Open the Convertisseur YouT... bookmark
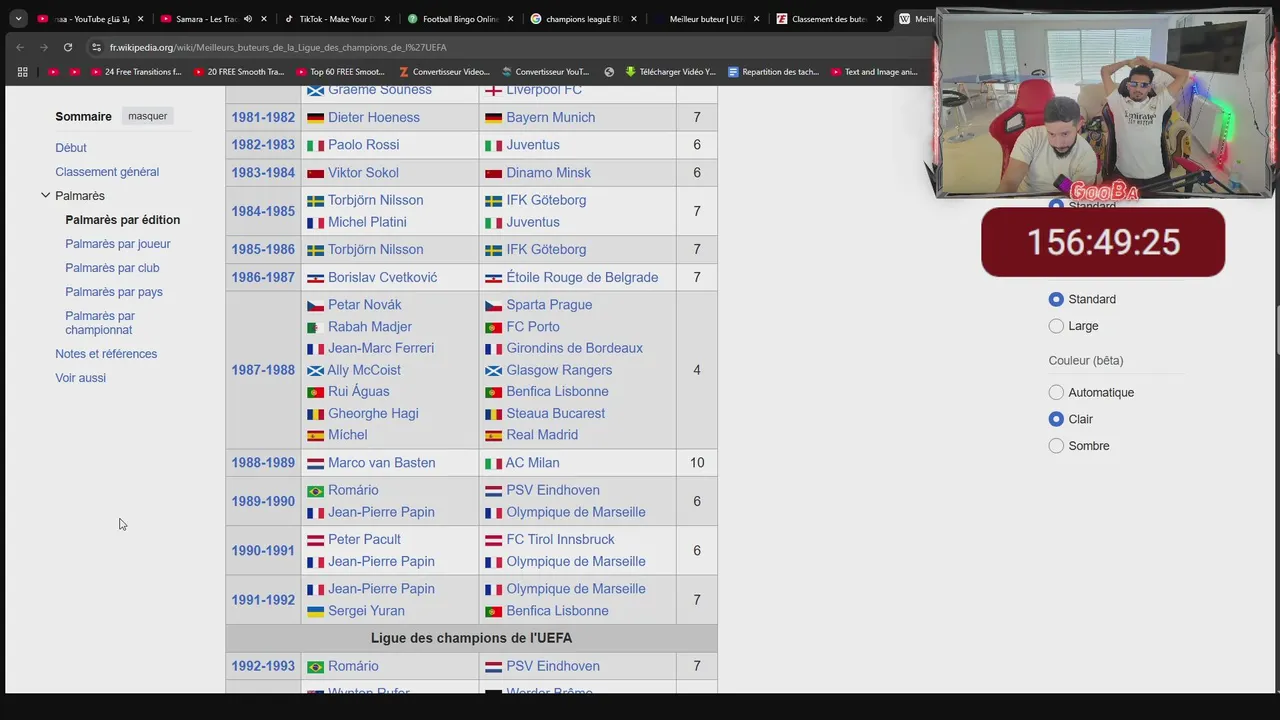Viewport: 1280px width, 720px height. click(545, 72)
